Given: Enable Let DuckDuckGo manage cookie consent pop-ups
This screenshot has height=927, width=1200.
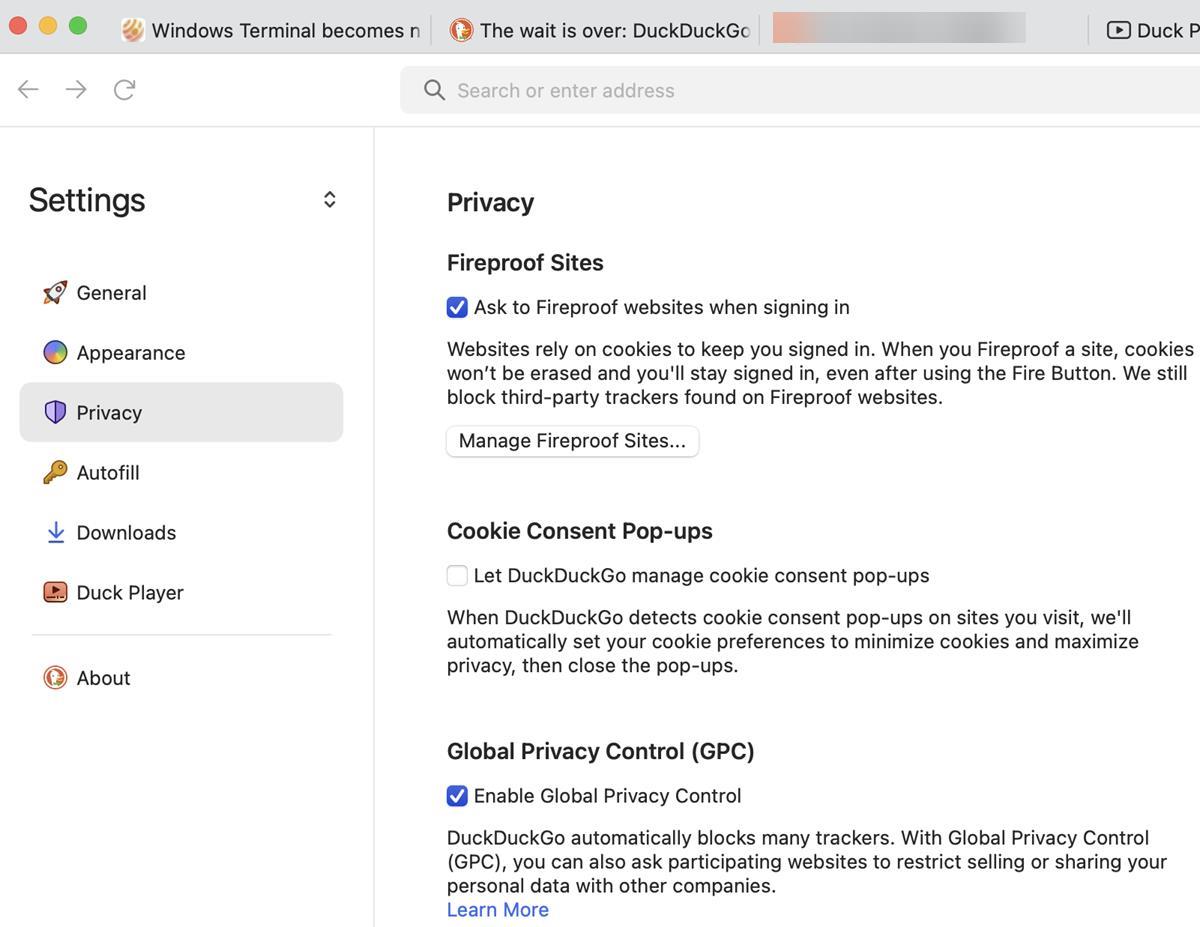Looking at the screenshot, I should tap(457, 575).
